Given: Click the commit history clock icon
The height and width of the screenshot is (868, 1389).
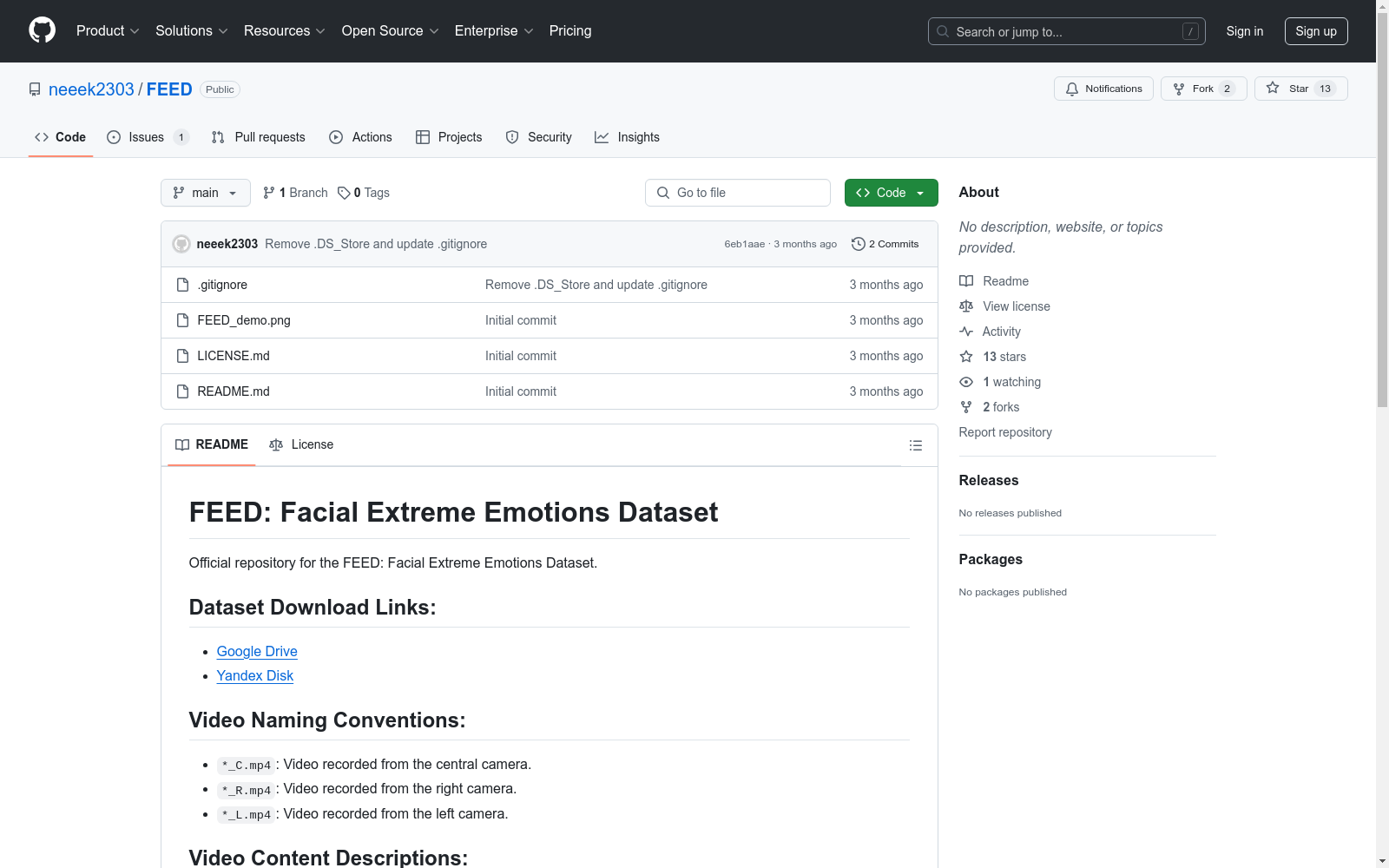Looking at the screenshot, I should tap(859, 244).
